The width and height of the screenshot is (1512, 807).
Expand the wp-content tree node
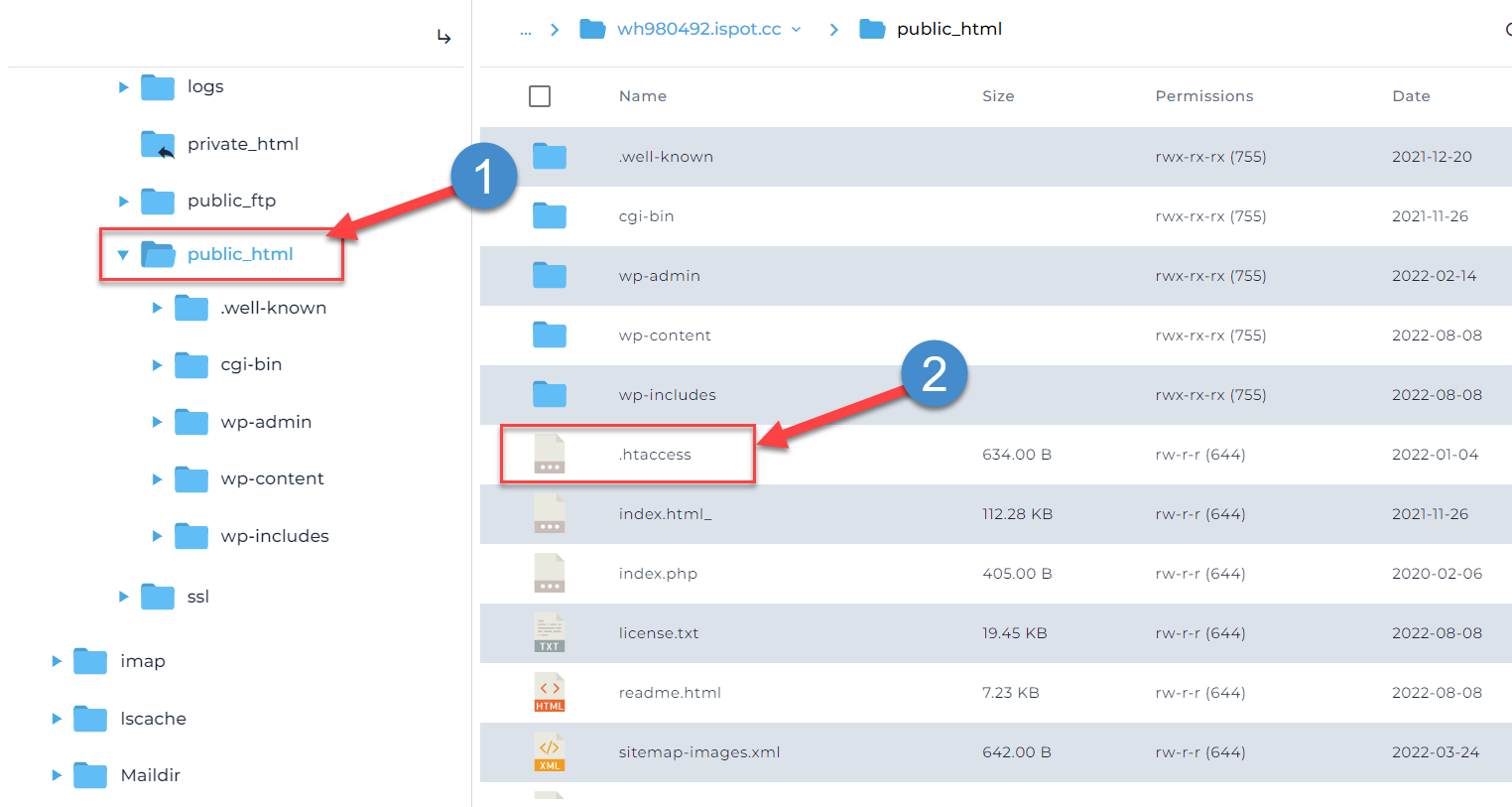(x=157, y=479)
